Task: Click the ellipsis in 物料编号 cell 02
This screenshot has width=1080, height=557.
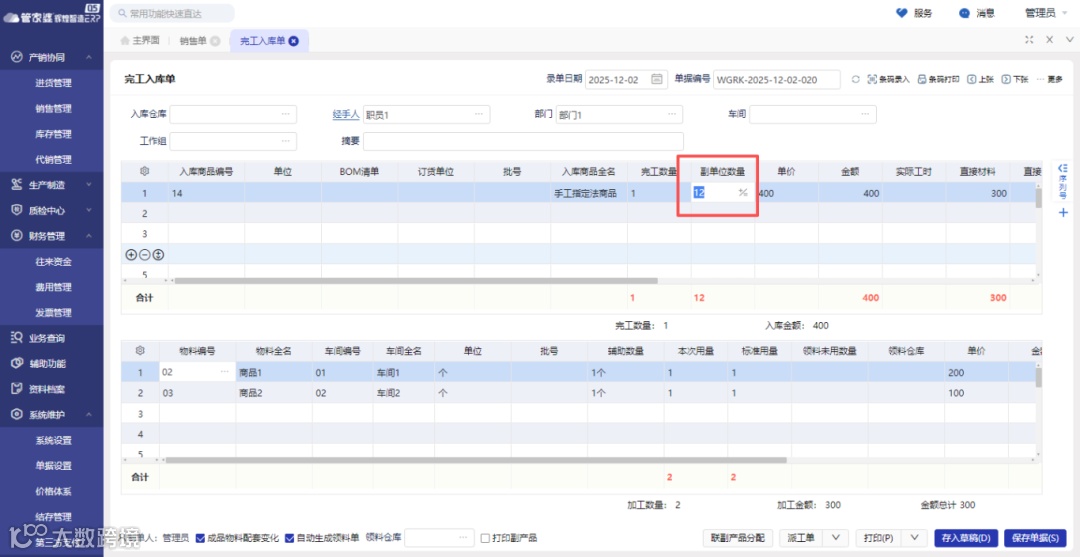Action: point(225,372)
